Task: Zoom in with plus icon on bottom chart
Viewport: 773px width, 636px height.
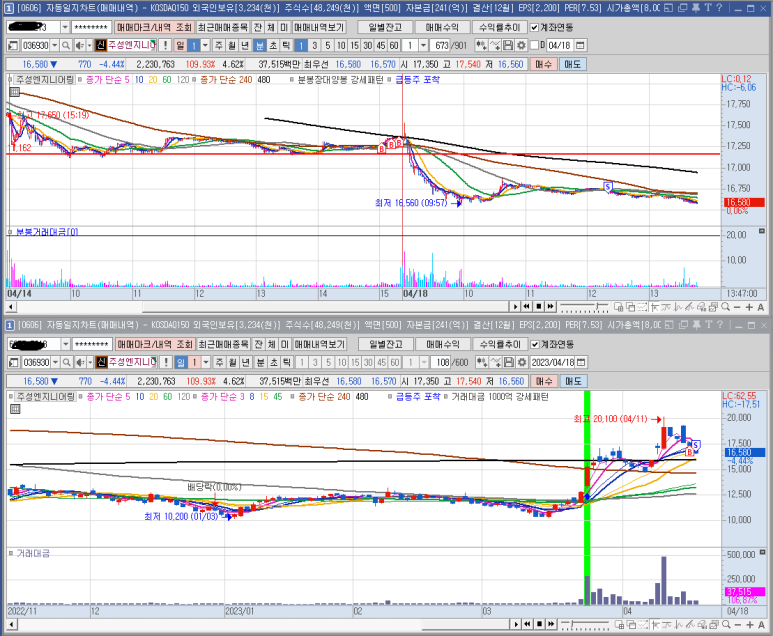Action: [x=749, y=625]
